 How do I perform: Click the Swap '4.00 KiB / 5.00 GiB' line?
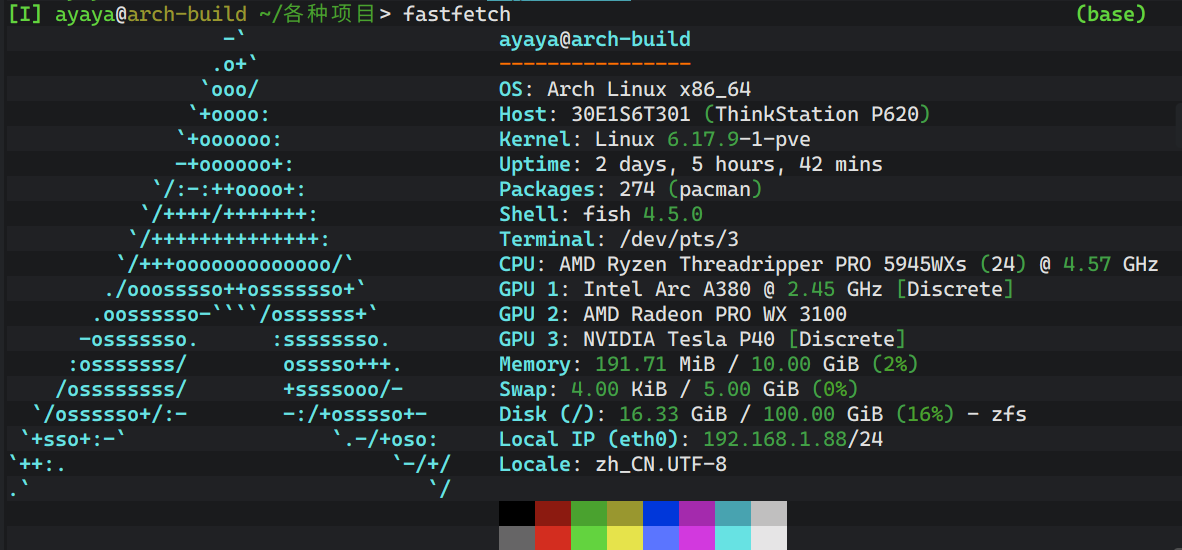coord(678,390)
